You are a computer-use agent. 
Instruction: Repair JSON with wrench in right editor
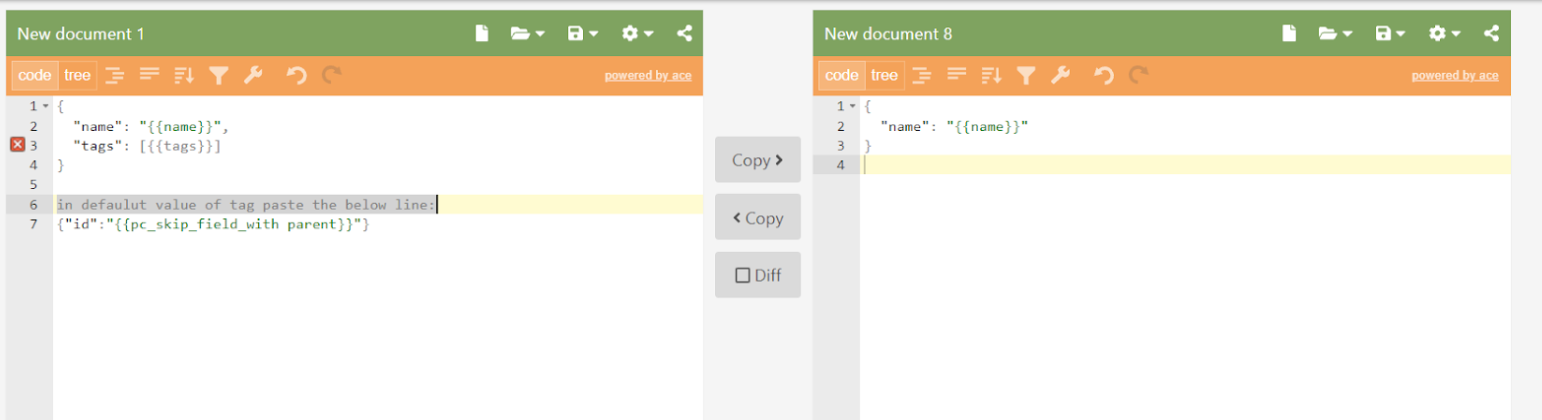(x=1059, y=75)
